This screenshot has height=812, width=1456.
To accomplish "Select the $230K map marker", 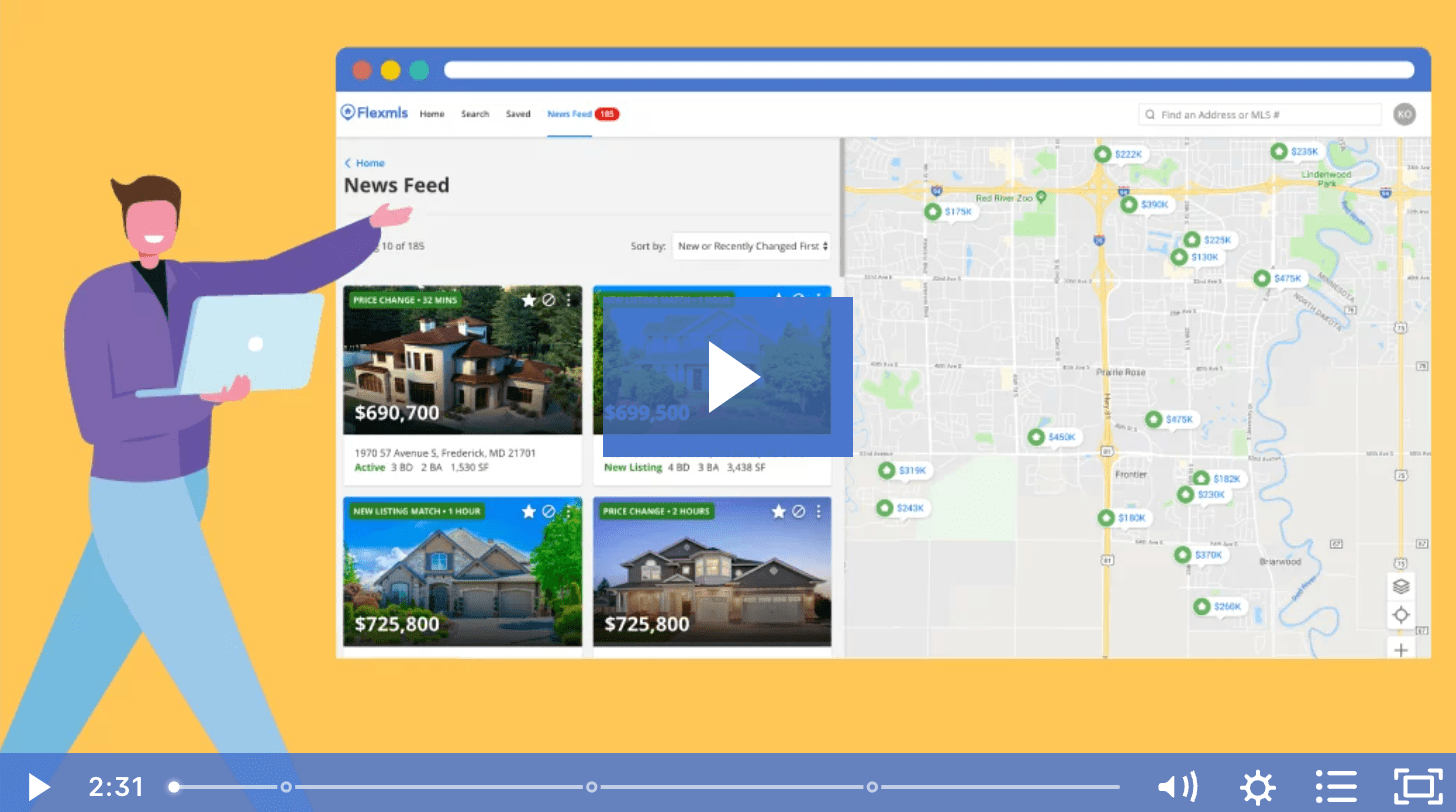I will click(x=1202, y=494).
